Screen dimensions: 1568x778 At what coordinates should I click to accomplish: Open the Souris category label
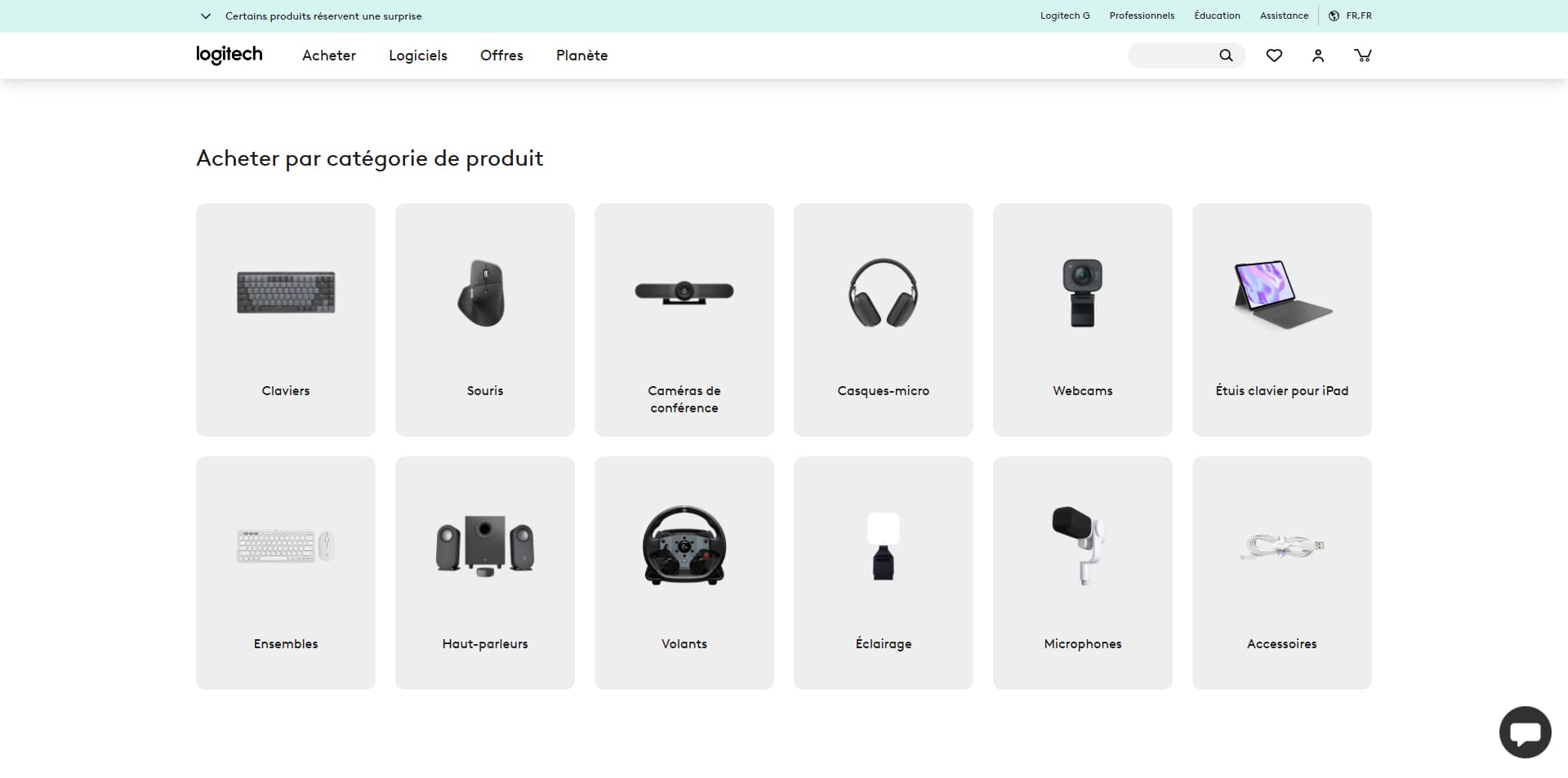point(485,391)
